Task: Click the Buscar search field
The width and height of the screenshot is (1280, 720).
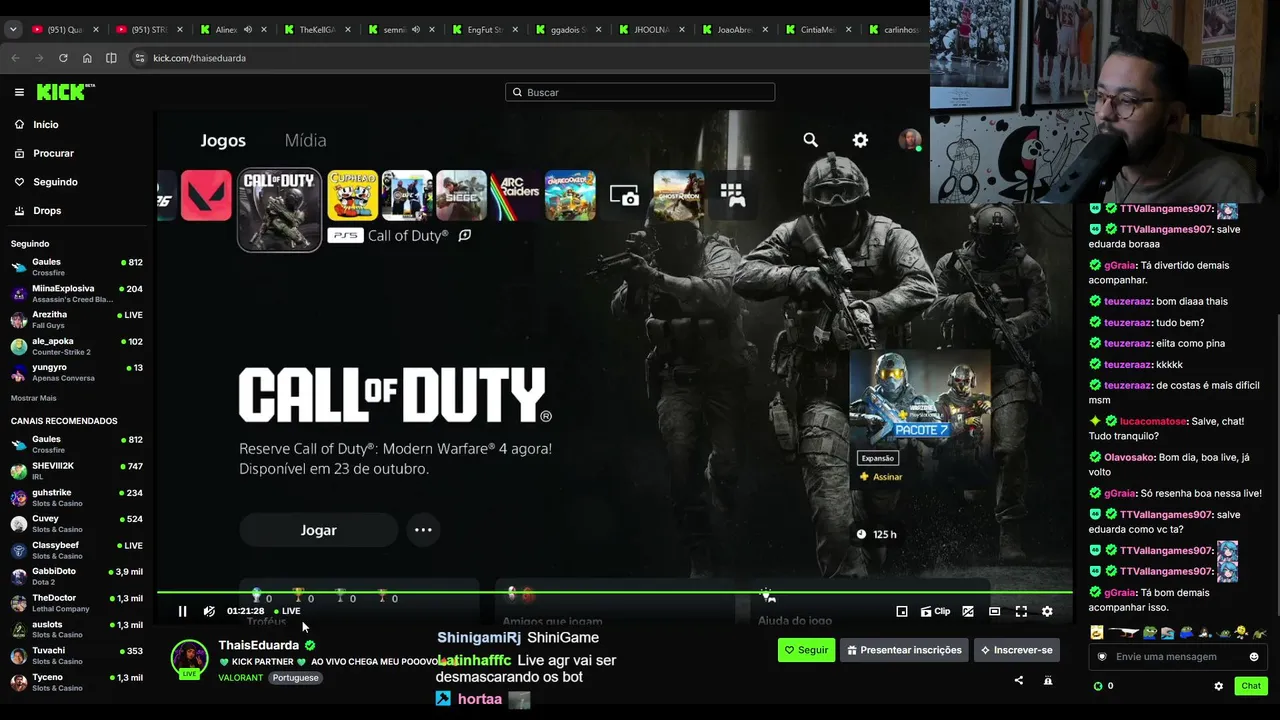Action: [640, 92]
